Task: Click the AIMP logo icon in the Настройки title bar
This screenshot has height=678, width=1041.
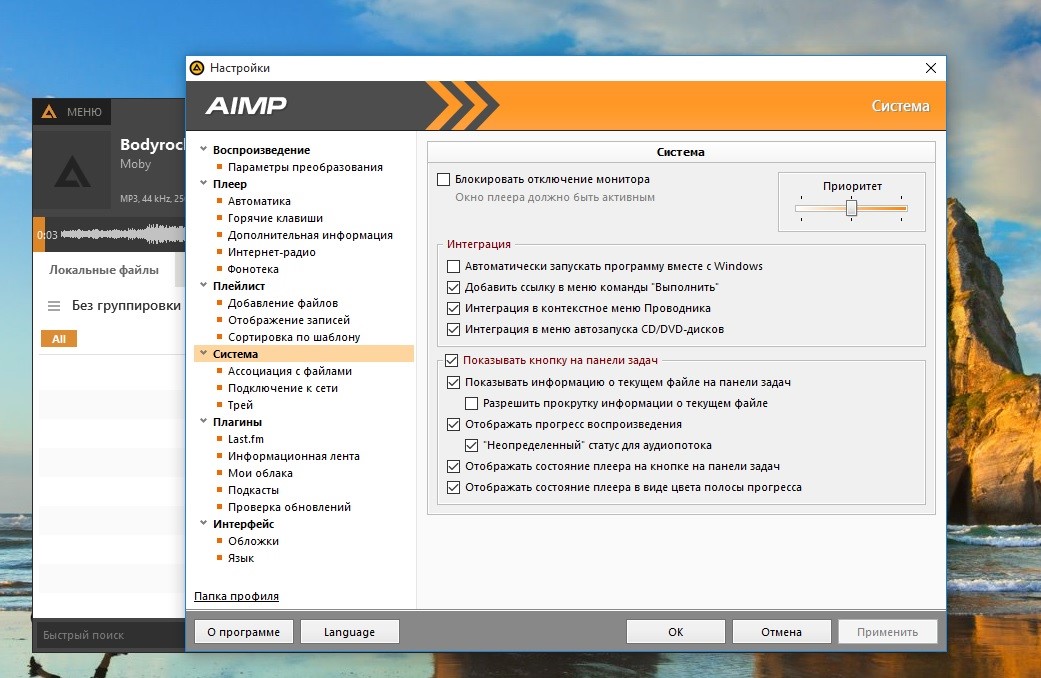Action: click(197, 68)
